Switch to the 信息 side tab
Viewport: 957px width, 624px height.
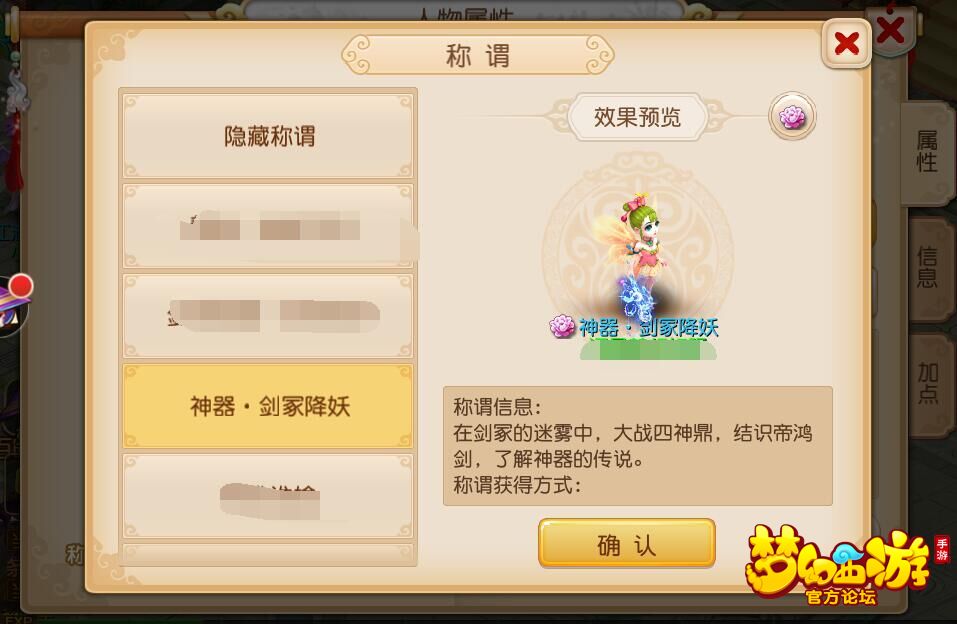(x=926, y=267)
